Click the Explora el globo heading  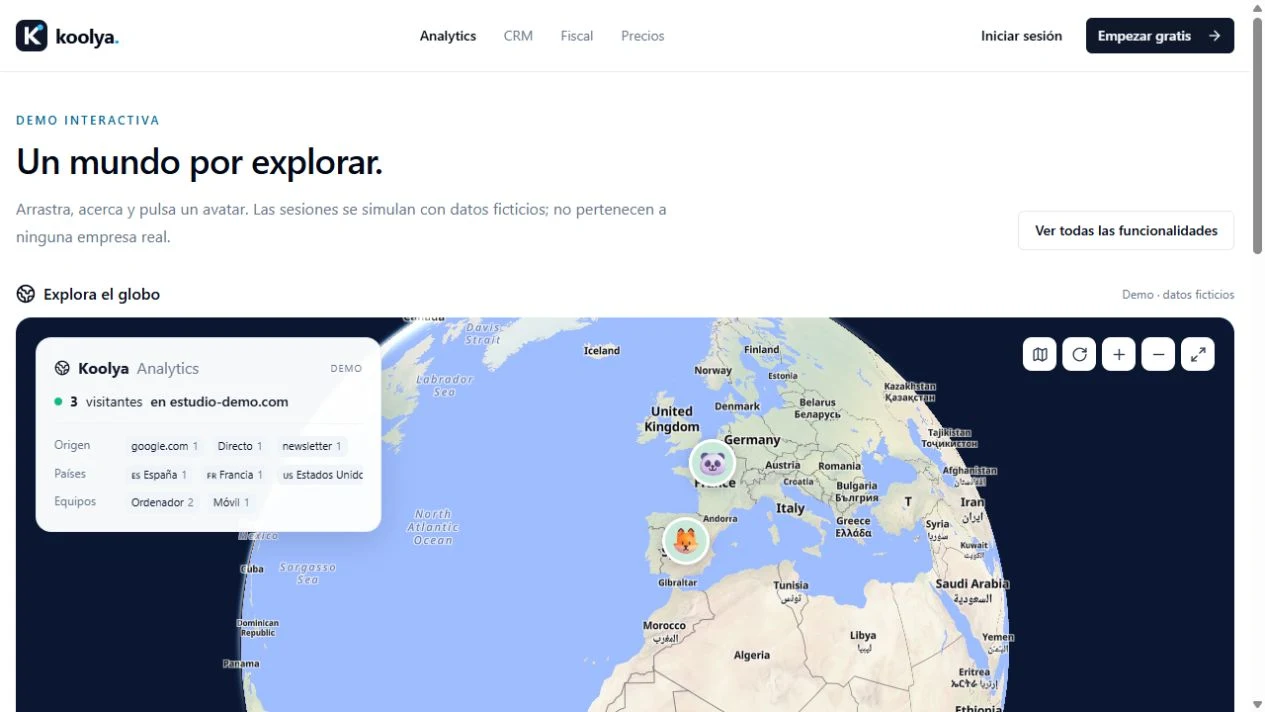101,294
